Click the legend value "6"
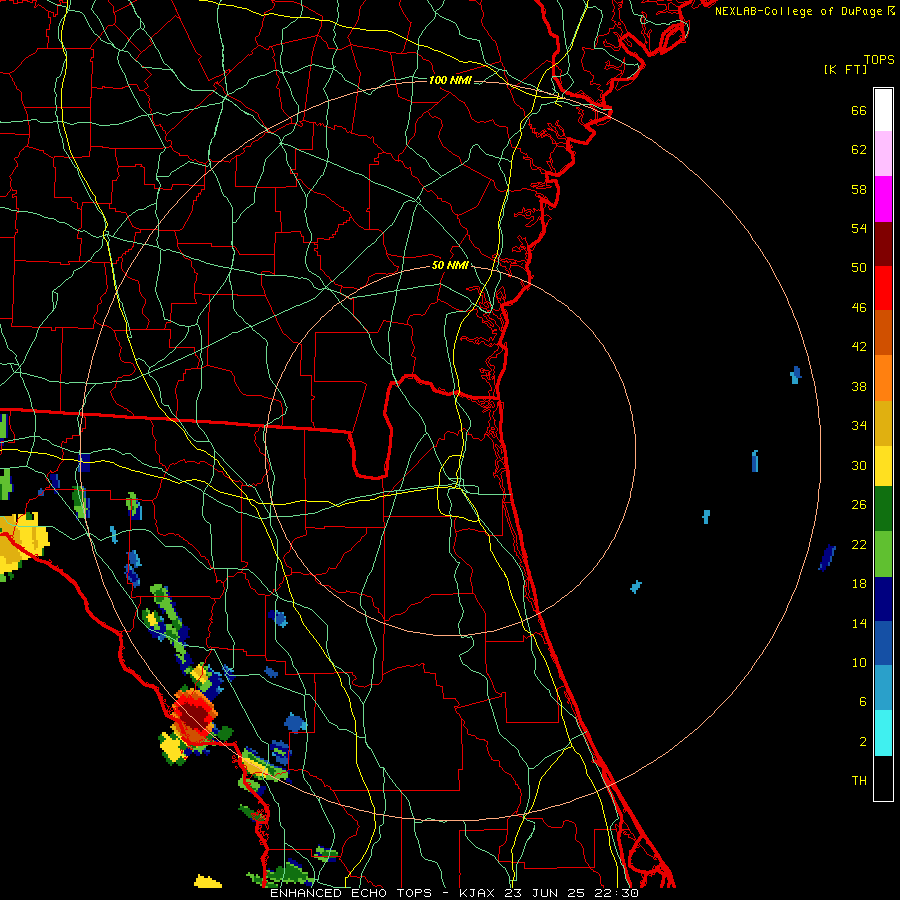This screenshot has height=900, width=900. point(863,702)
